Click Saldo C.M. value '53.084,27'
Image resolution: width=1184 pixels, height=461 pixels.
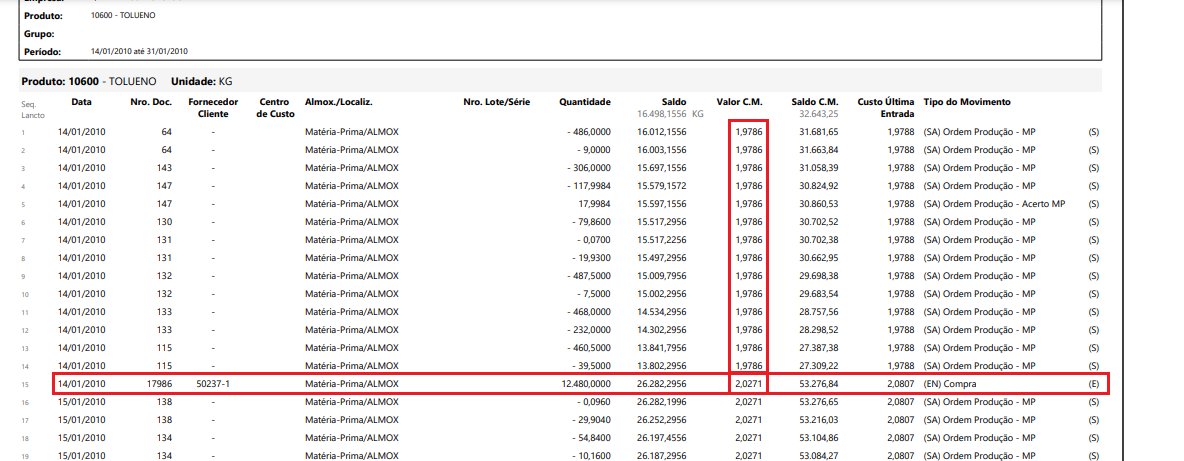[x=819, y=456]
